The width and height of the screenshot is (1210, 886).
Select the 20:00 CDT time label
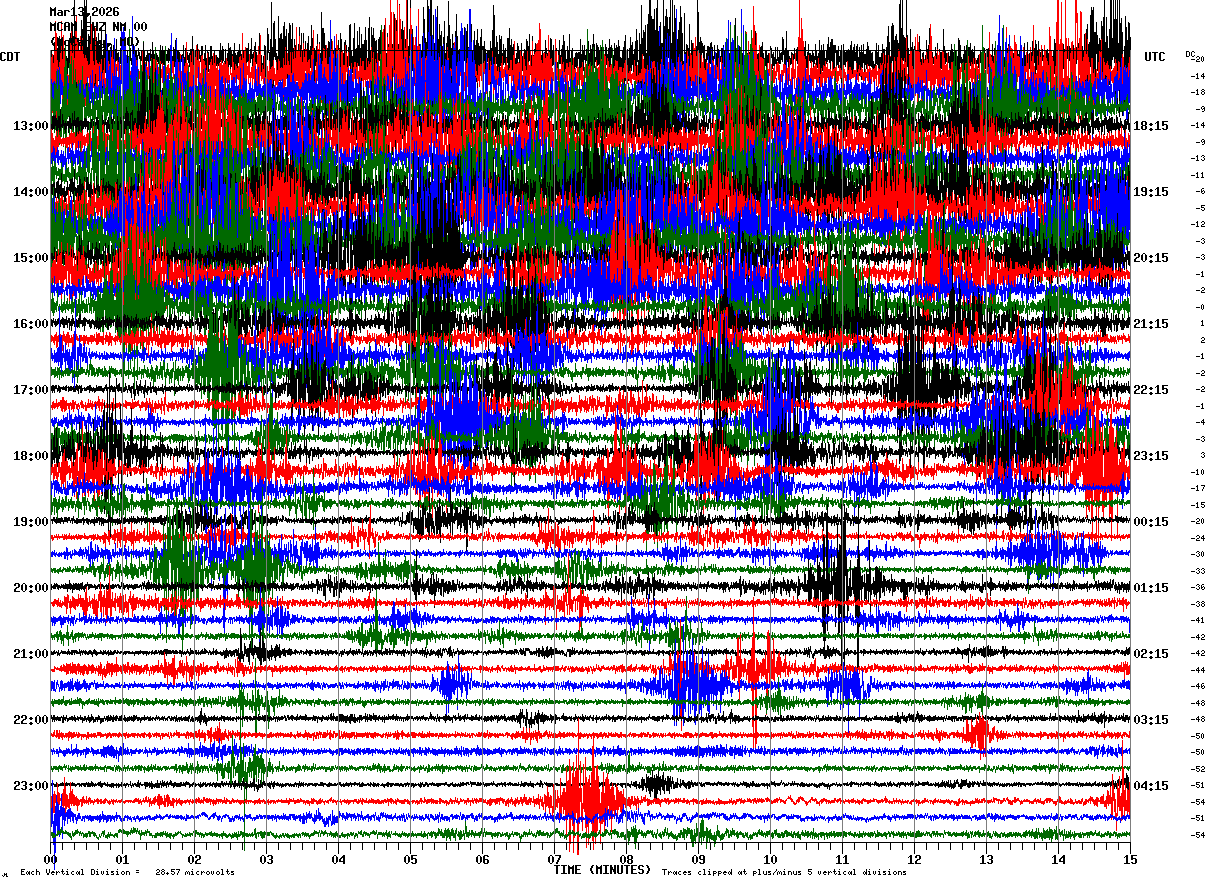31,588
